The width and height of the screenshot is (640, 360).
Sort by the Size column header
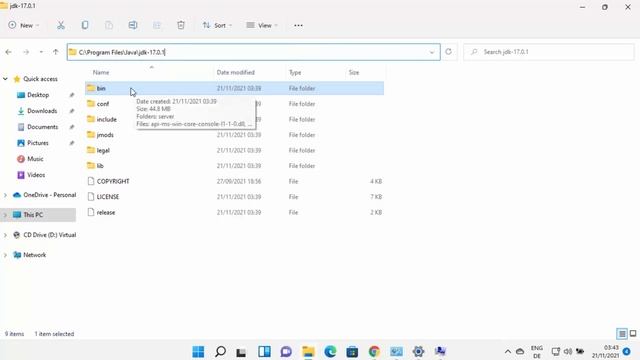[x=354, y=72]
